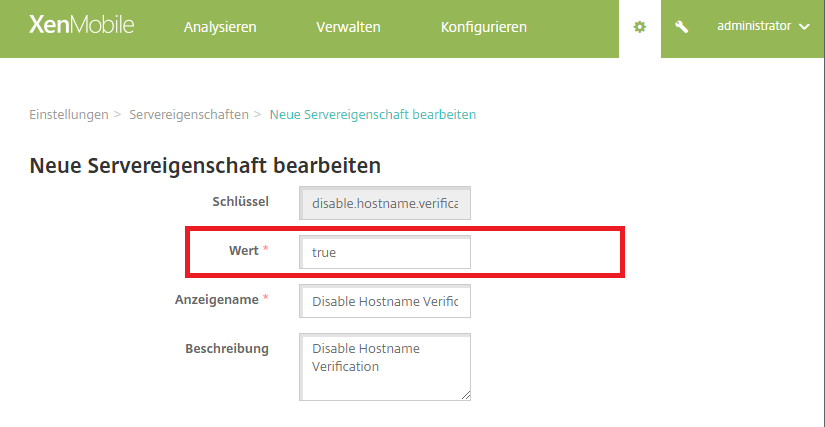Viewport: 825px width, 427px height.
Task: Click the Schlüssel field with disable.hostname key
Action: pyautogui.click(x=385, y=203)
